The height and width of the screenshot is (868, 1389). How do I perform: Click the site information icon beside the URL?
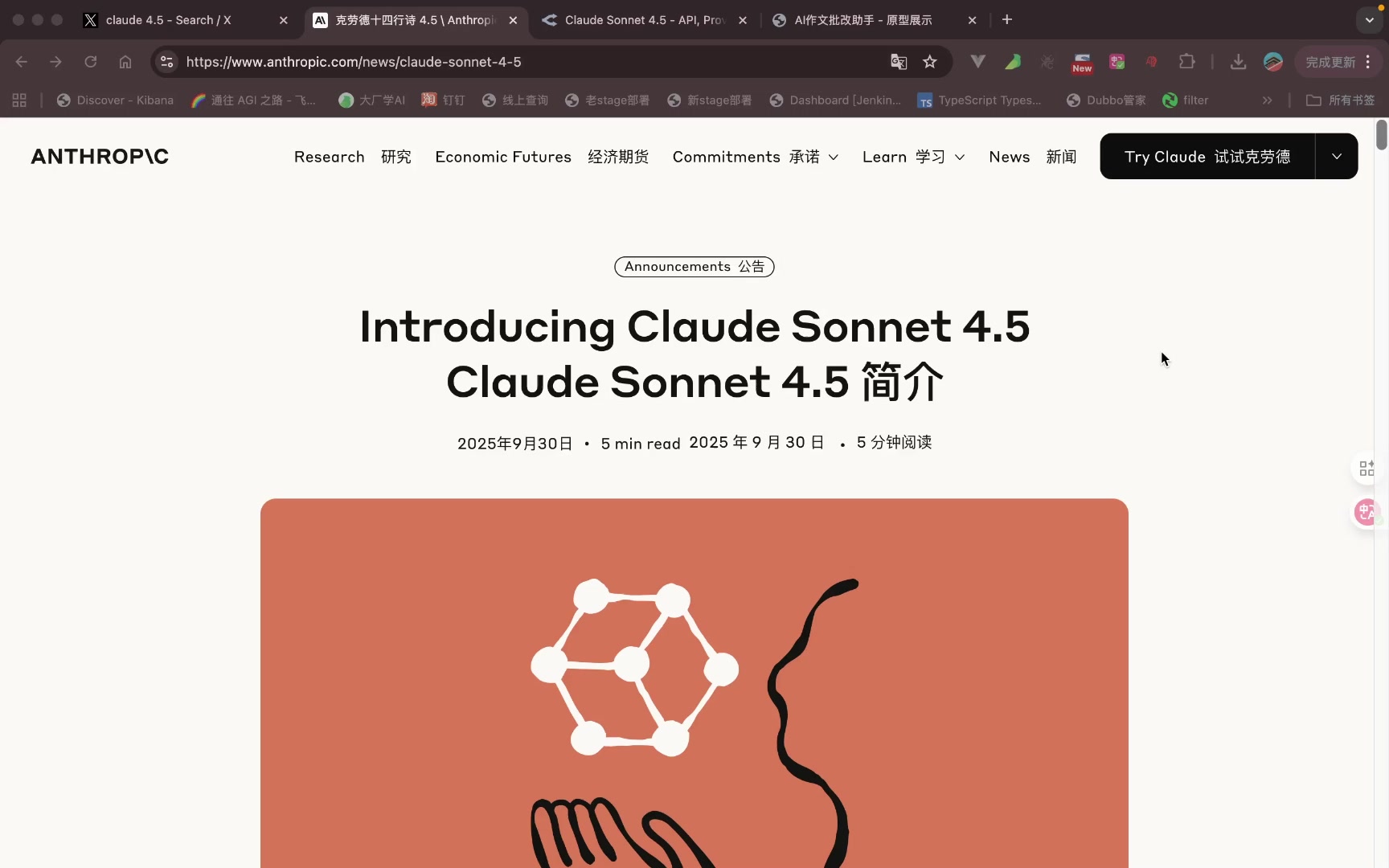click(x=166, y=62)
